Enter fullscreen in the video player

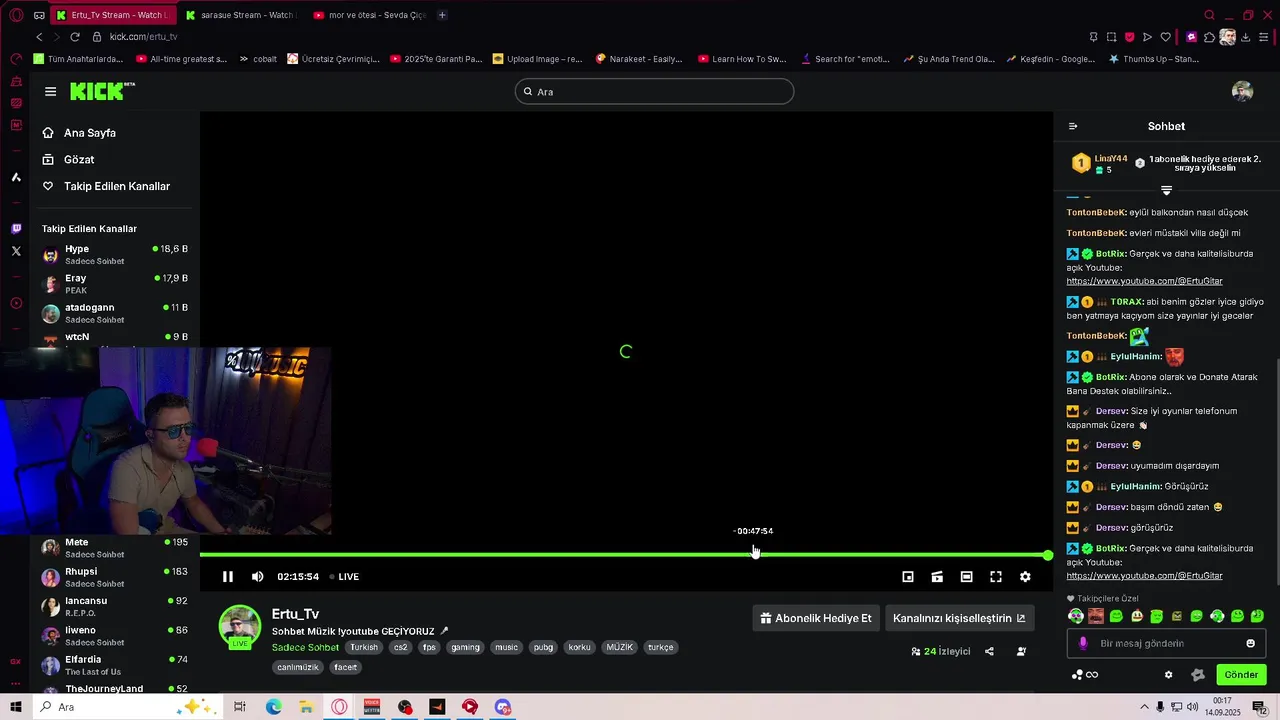point(996,577)
